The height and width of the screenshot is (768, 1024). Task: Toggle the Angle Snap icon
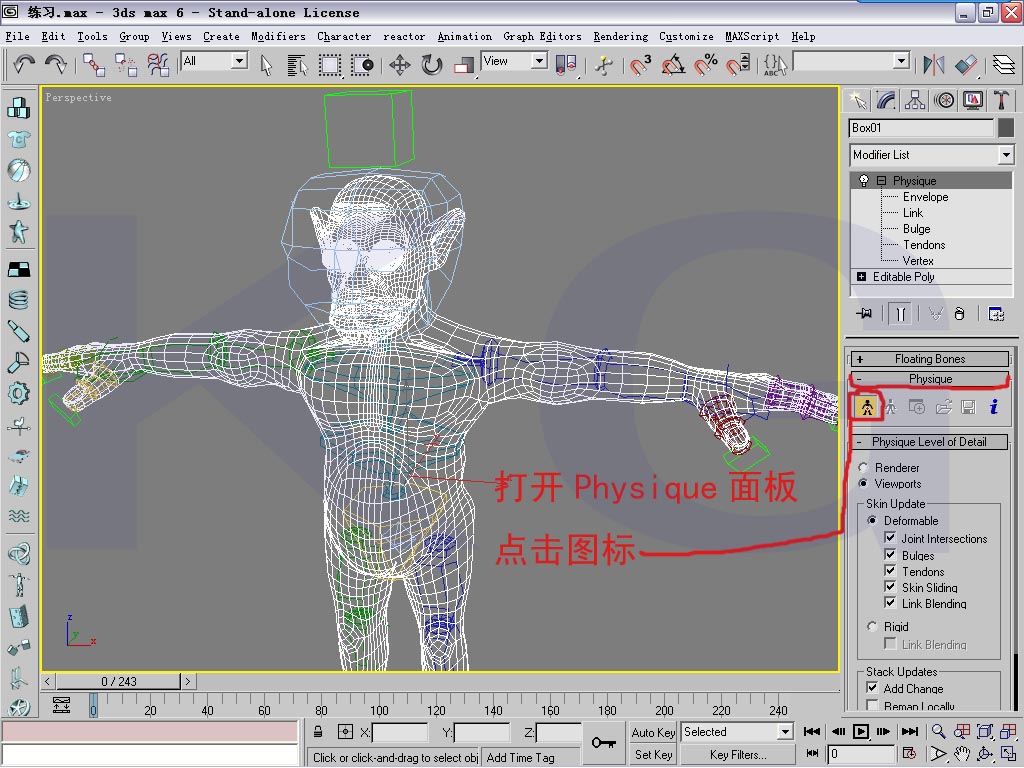coord(673,65)
